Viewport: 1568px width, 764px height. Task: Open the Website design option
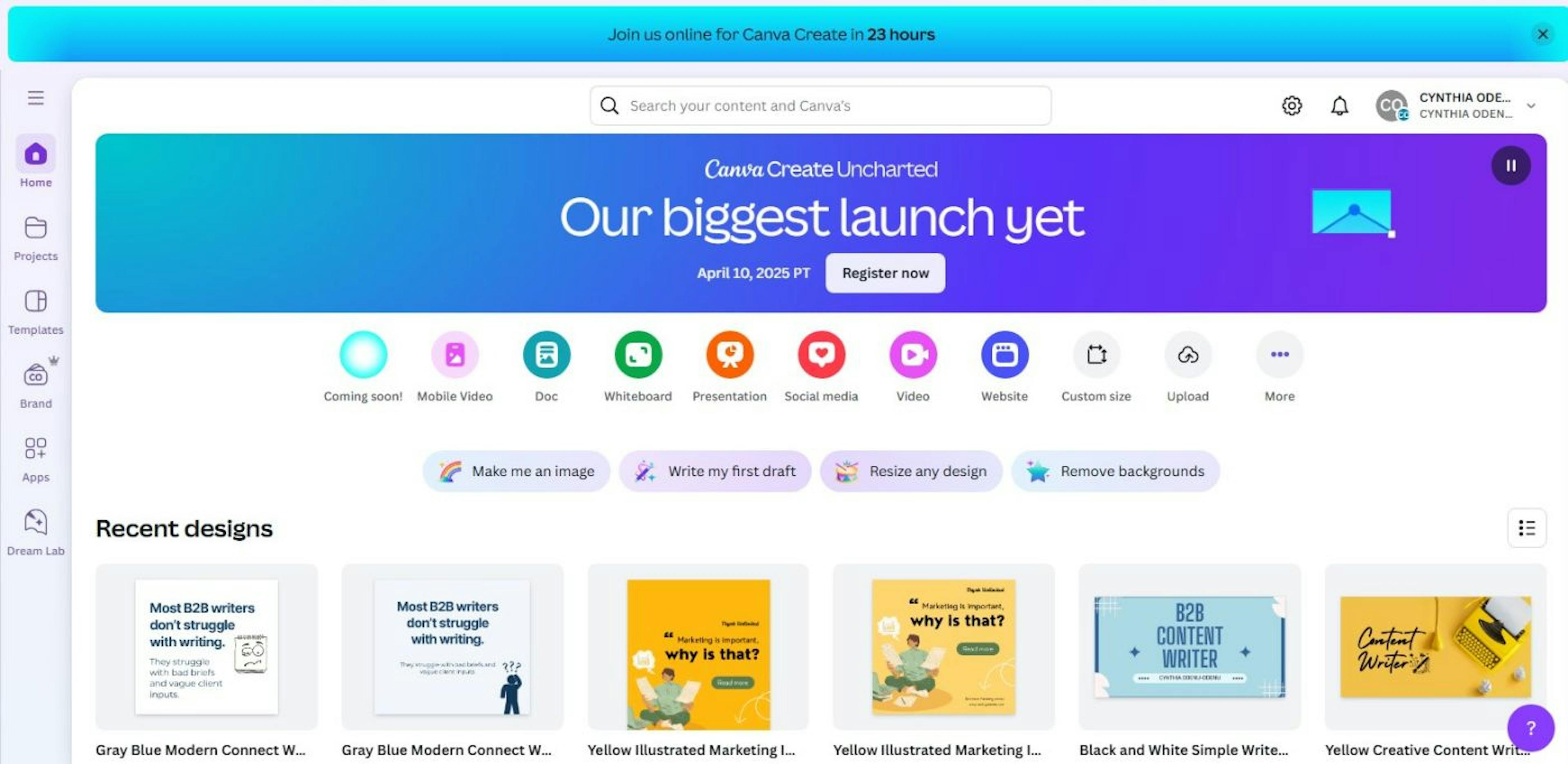pyautogui.click(x=1004, y=354)
